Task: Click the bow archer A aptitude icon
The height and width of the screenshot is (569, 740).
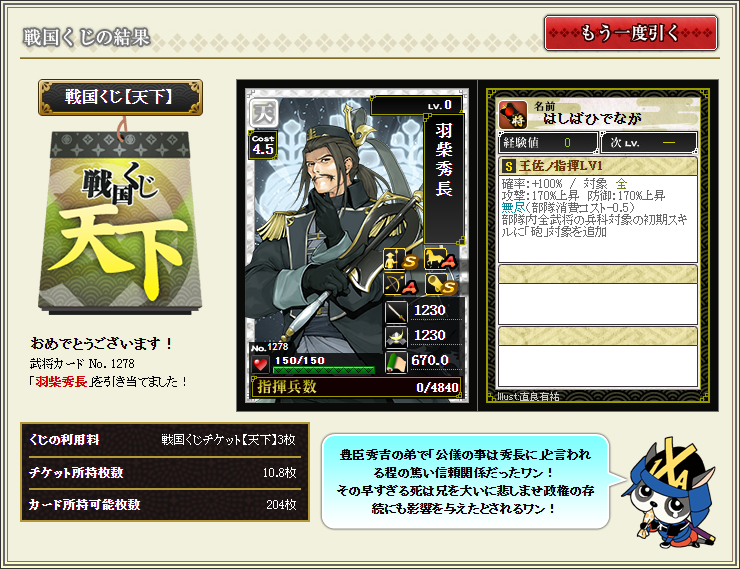Action: [400, 284]
